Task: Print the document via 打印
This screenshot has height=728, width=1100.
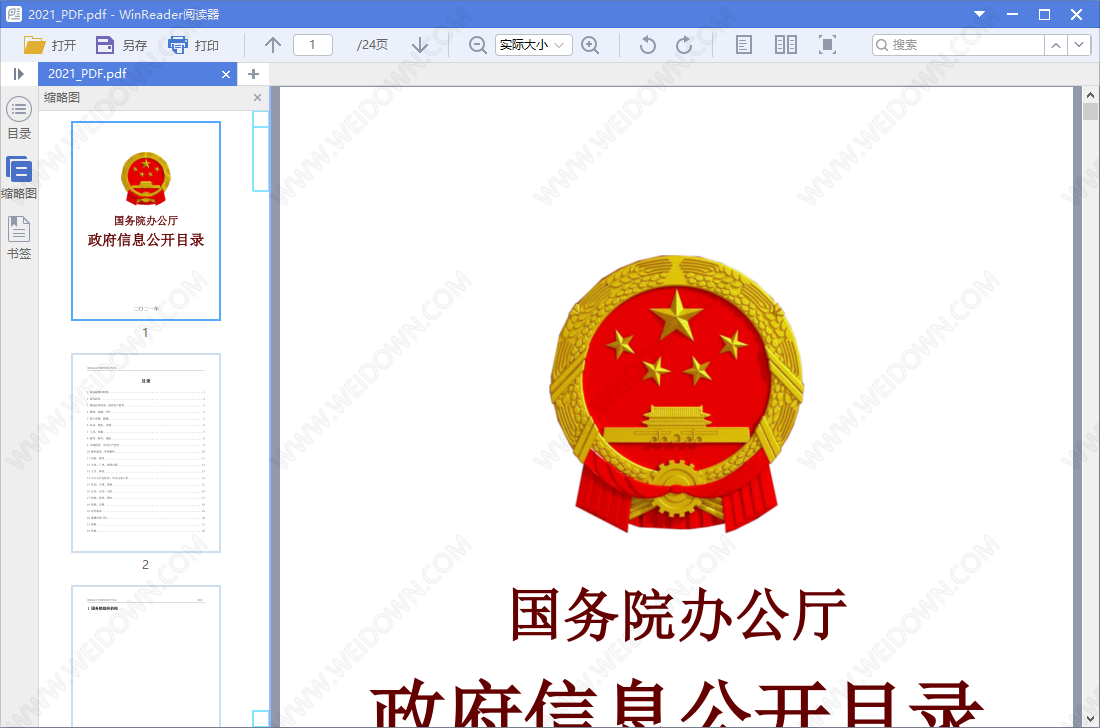Action: [x=194, y=45]
